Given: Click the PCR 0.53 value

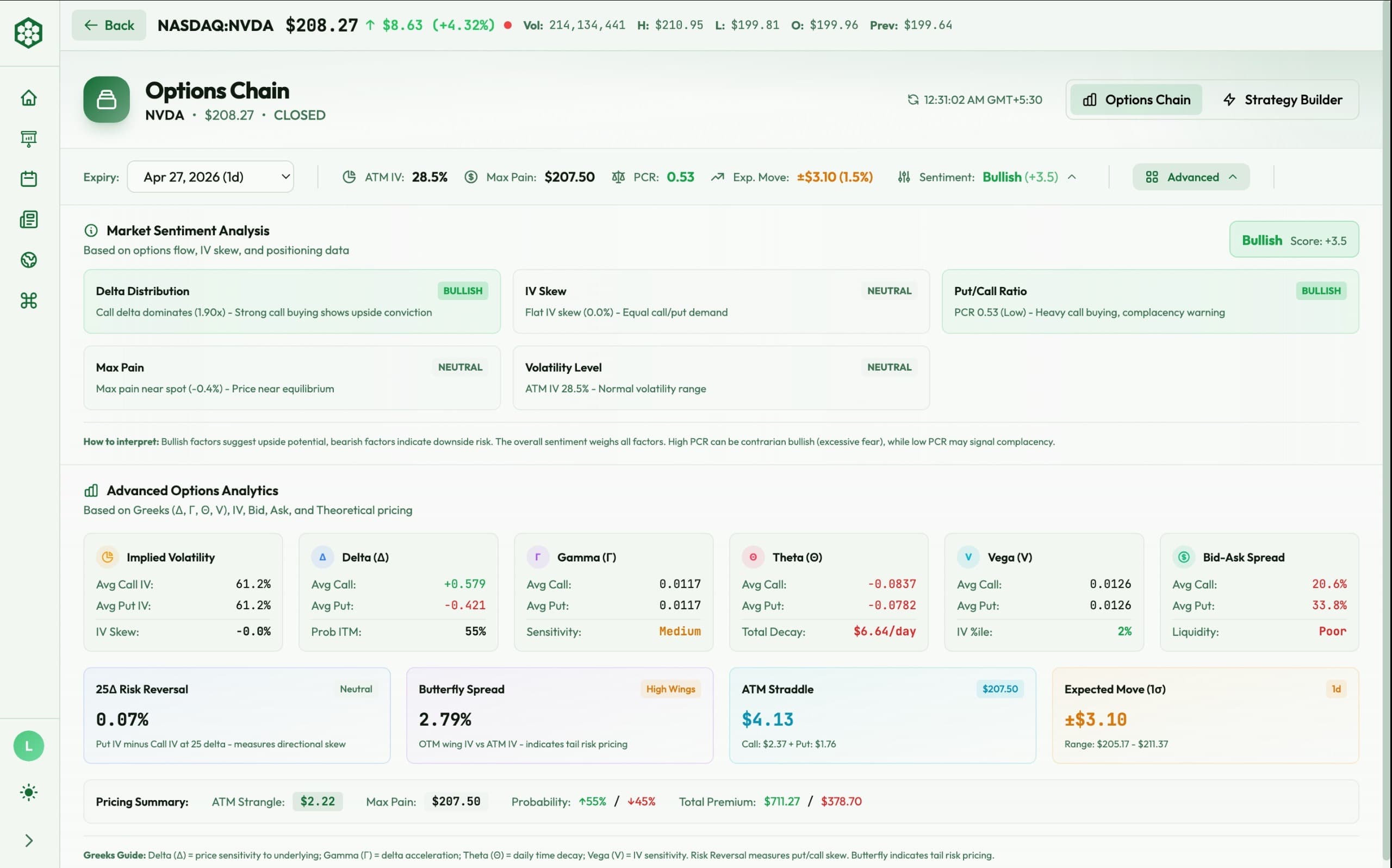Looking at the screenshot, I should 680,177.
